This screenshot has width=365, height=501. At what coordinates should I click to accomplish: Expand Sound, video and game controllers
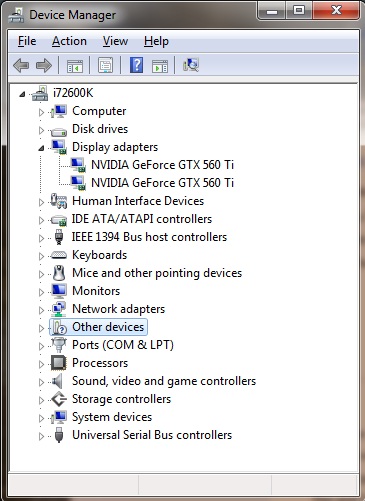point(41,382)
